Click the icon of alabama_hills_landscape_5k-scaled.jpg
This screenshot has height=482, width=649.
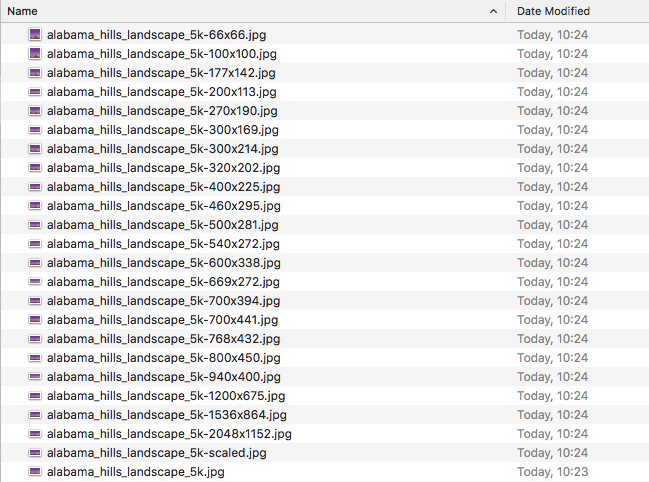click(35, 453)
